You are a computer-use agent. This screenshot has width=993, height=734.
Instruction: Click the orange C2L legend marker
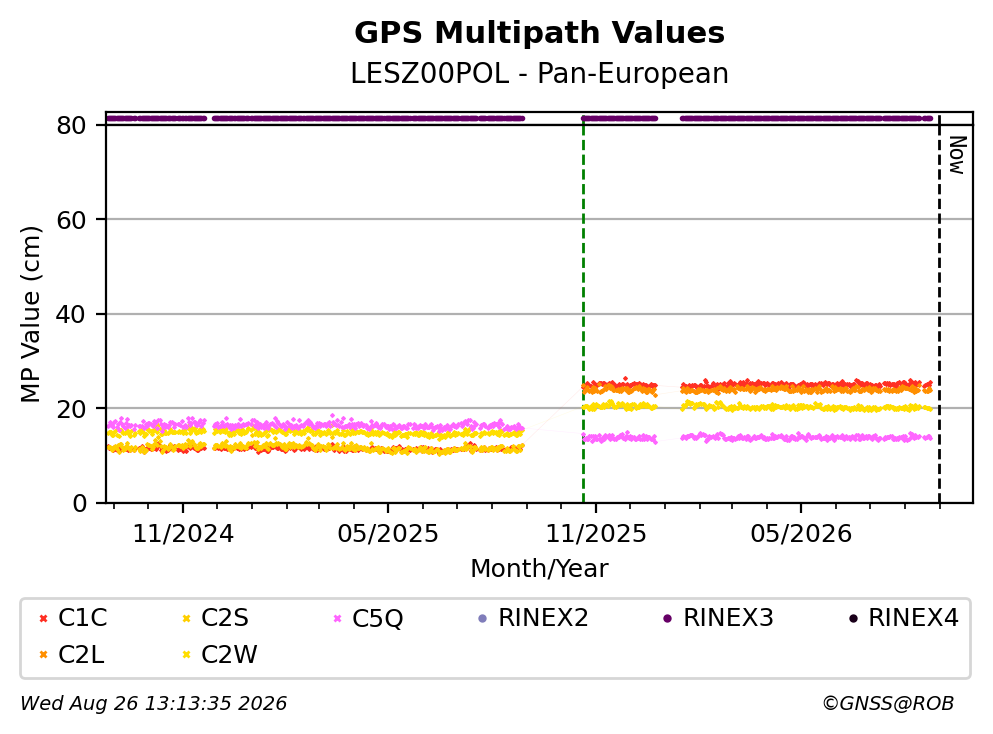43,655
